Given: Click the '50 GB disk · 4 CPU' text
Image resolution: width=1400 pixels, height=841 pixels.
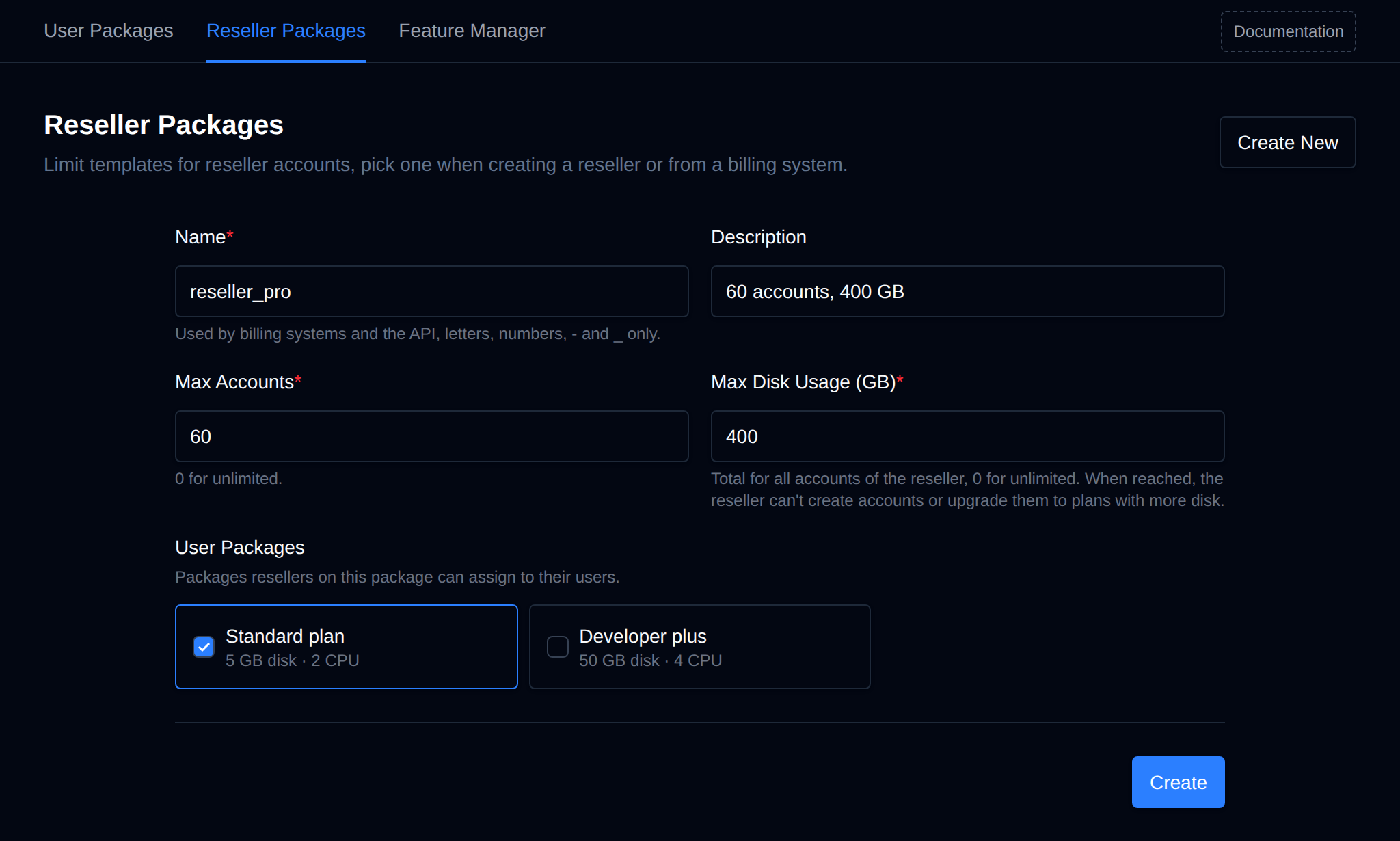Looking at the screenshot, I should pos(650,660).
